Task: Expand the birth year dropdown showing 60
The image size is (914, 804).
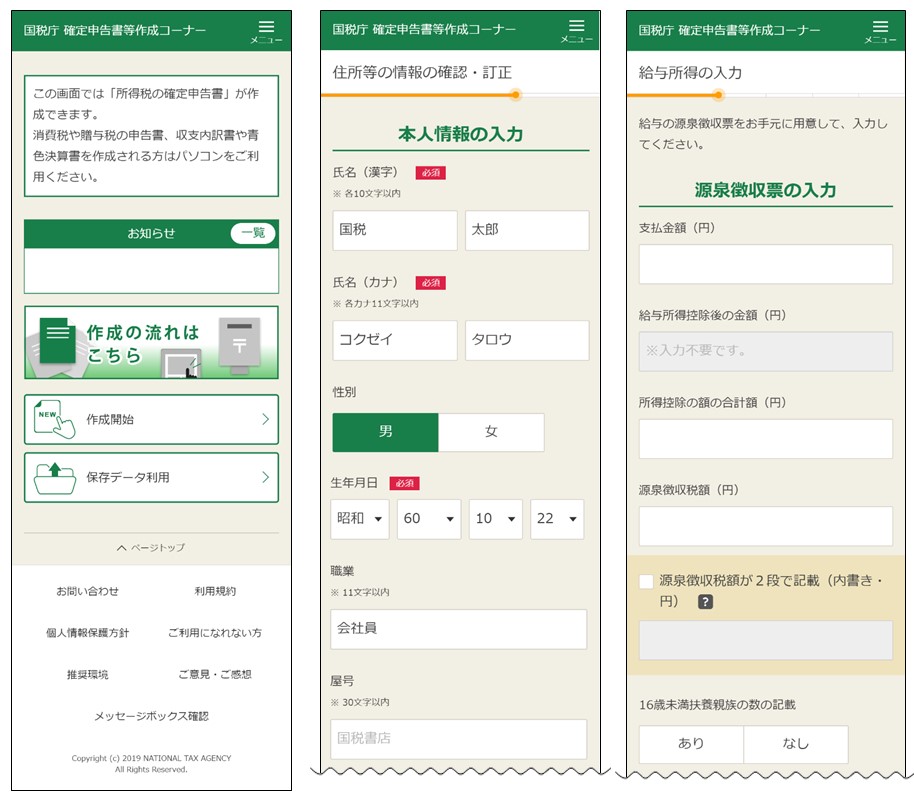Action: pyautogui.click(x=429, y=520)
